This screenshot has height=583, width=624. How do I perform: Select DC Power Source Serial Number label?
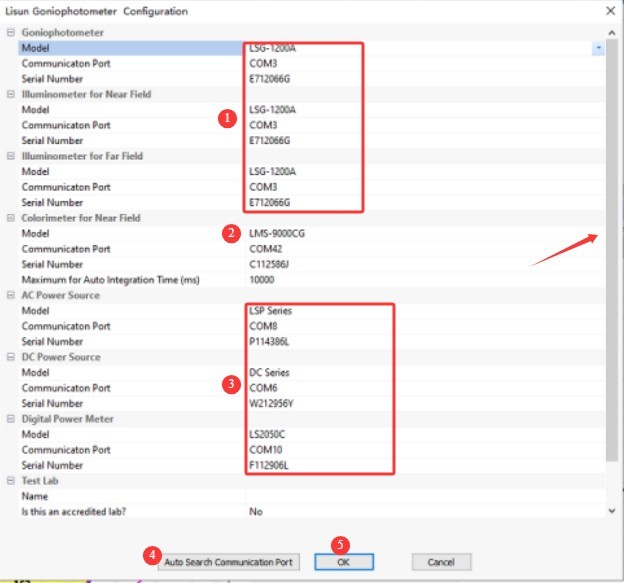pos(52,404)
